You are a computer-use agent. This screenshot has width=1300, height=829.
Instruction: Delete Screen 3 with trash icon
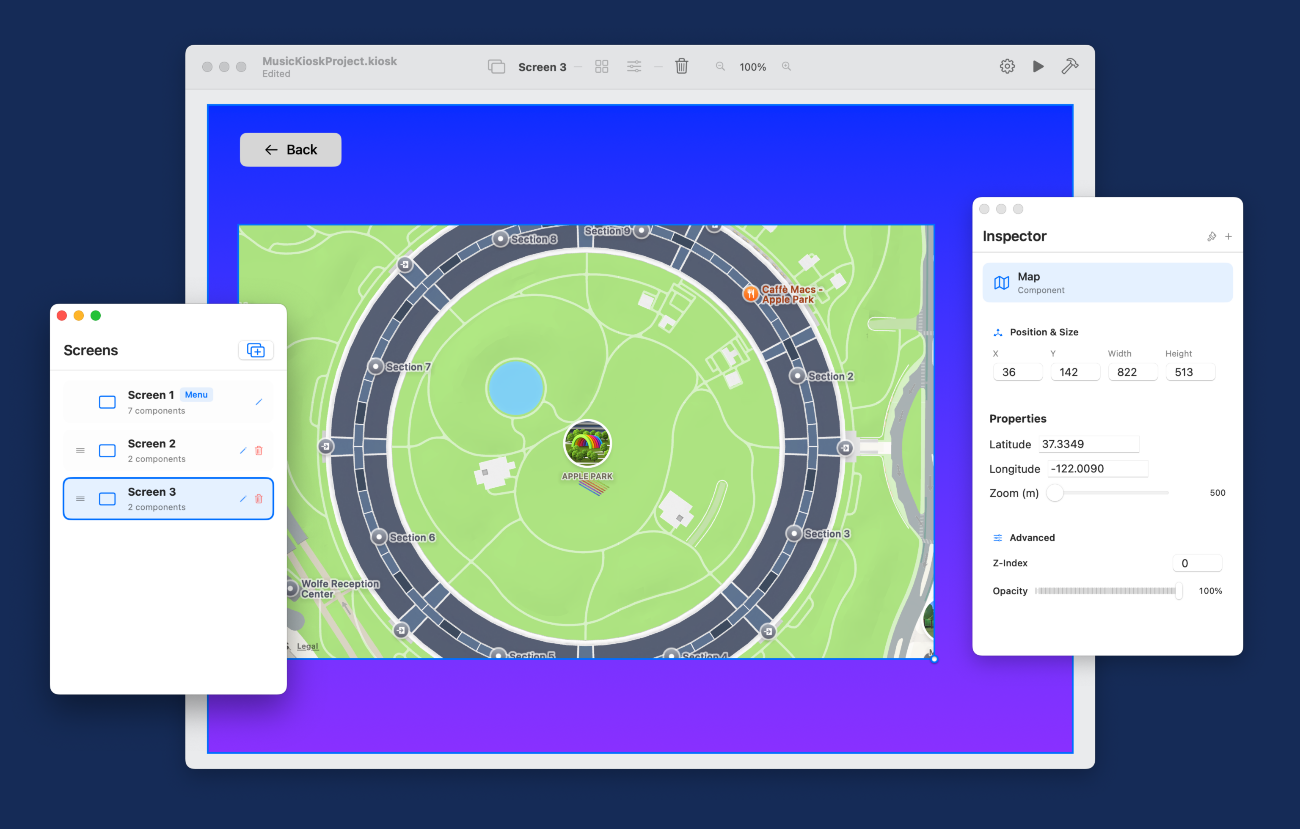pyautogui.click(x=259, y=499)
